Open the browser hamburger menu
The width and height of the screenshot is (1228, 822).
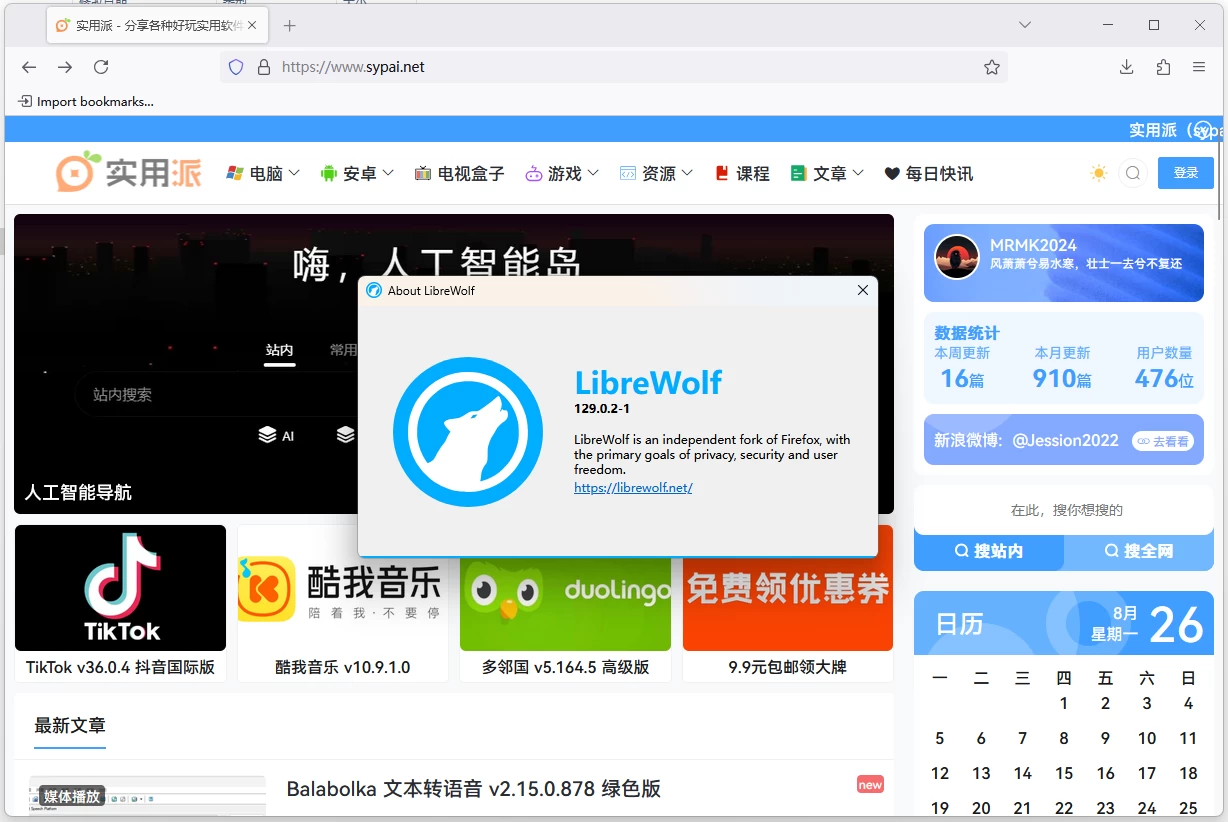1198,66
